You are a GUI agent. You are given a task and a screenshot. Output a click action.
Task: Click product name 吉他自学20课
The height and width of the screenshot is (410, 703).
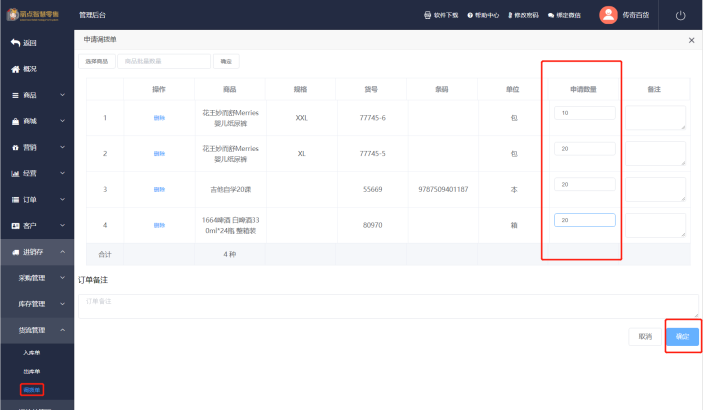pos(230,190)
